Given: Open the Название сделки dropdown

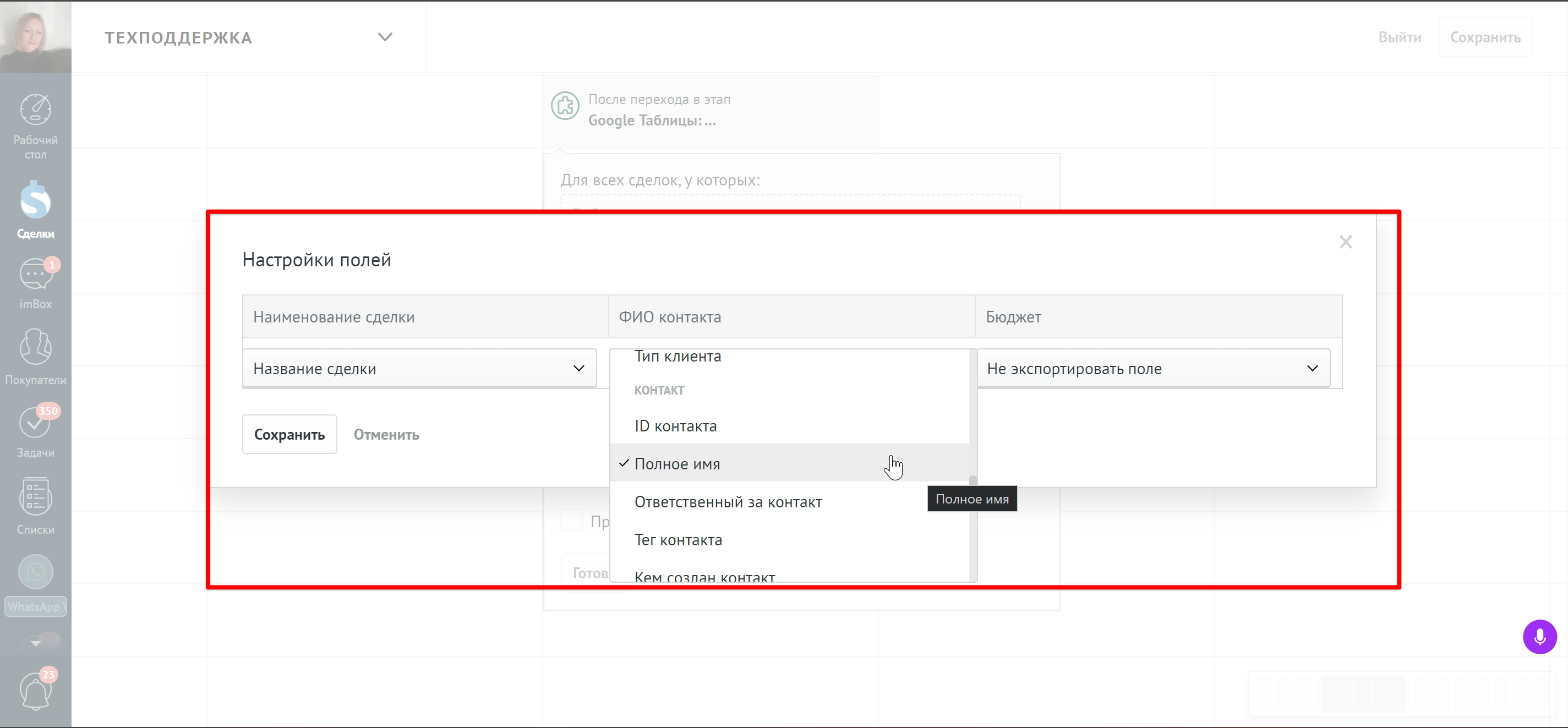Looking at the screenshot, I should tap(419, 368).
